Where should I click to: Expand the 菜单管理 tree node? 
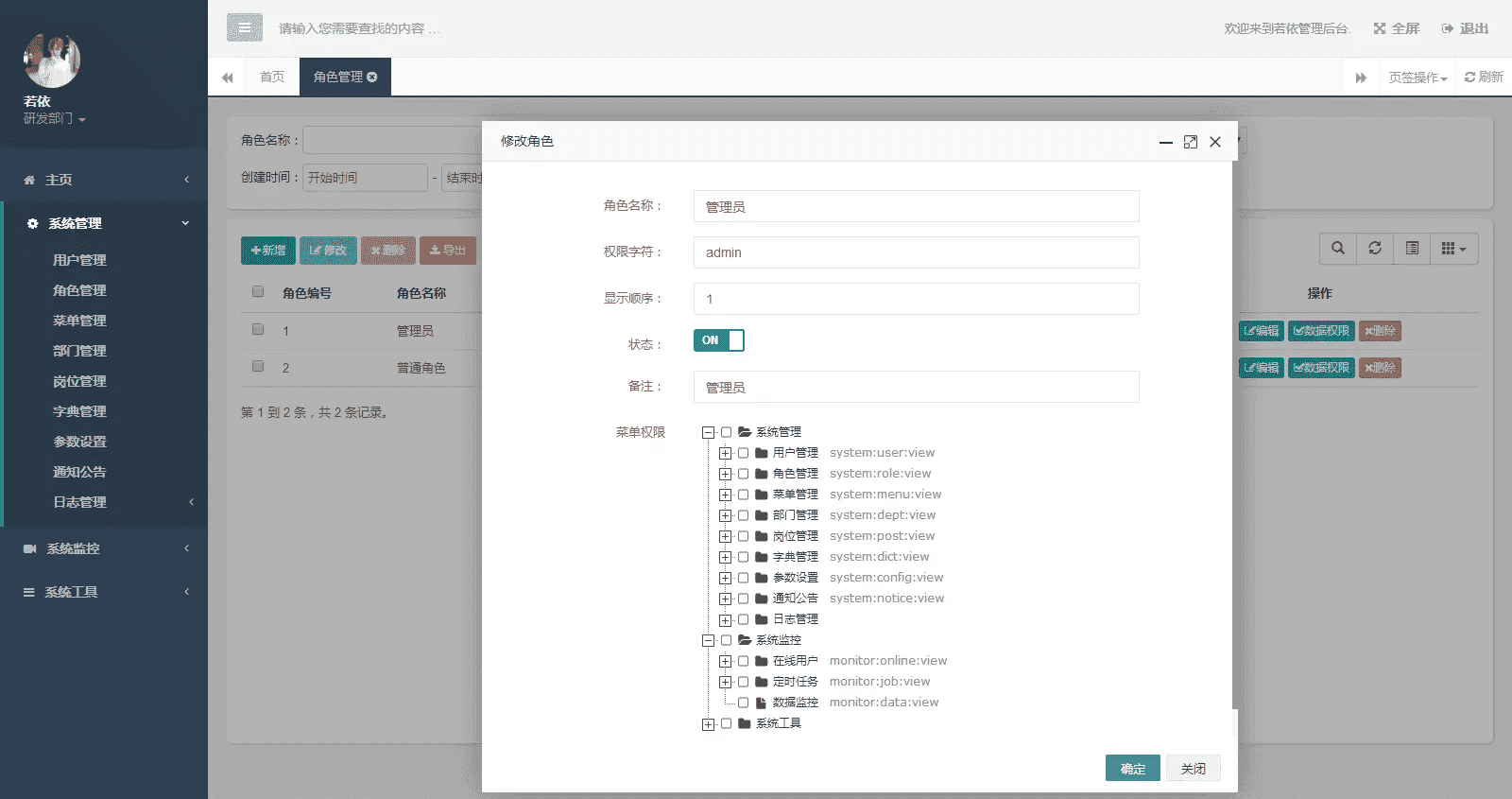click(x=725, y=495)
